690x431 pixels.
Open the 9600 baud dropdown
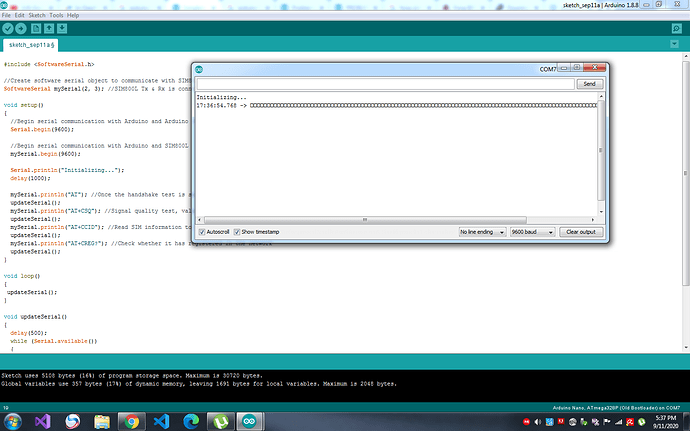pos(532,232)
